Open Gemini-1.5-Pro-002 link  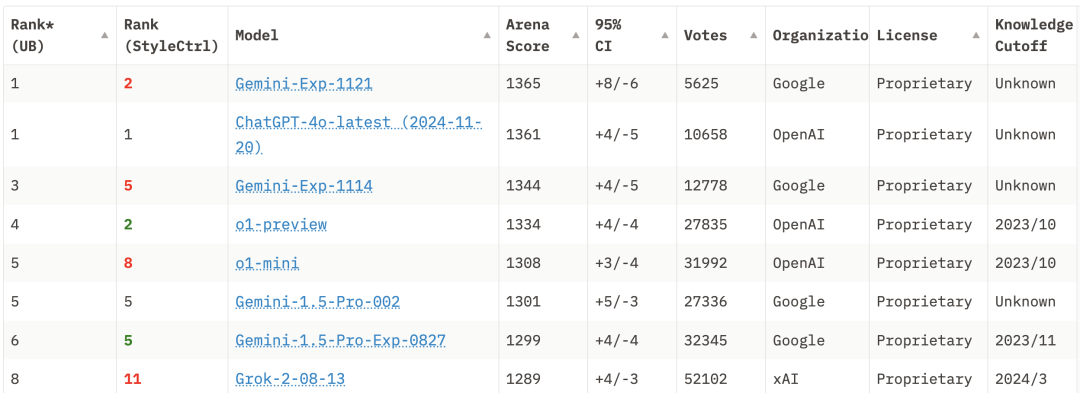click(x=318, y=302)
